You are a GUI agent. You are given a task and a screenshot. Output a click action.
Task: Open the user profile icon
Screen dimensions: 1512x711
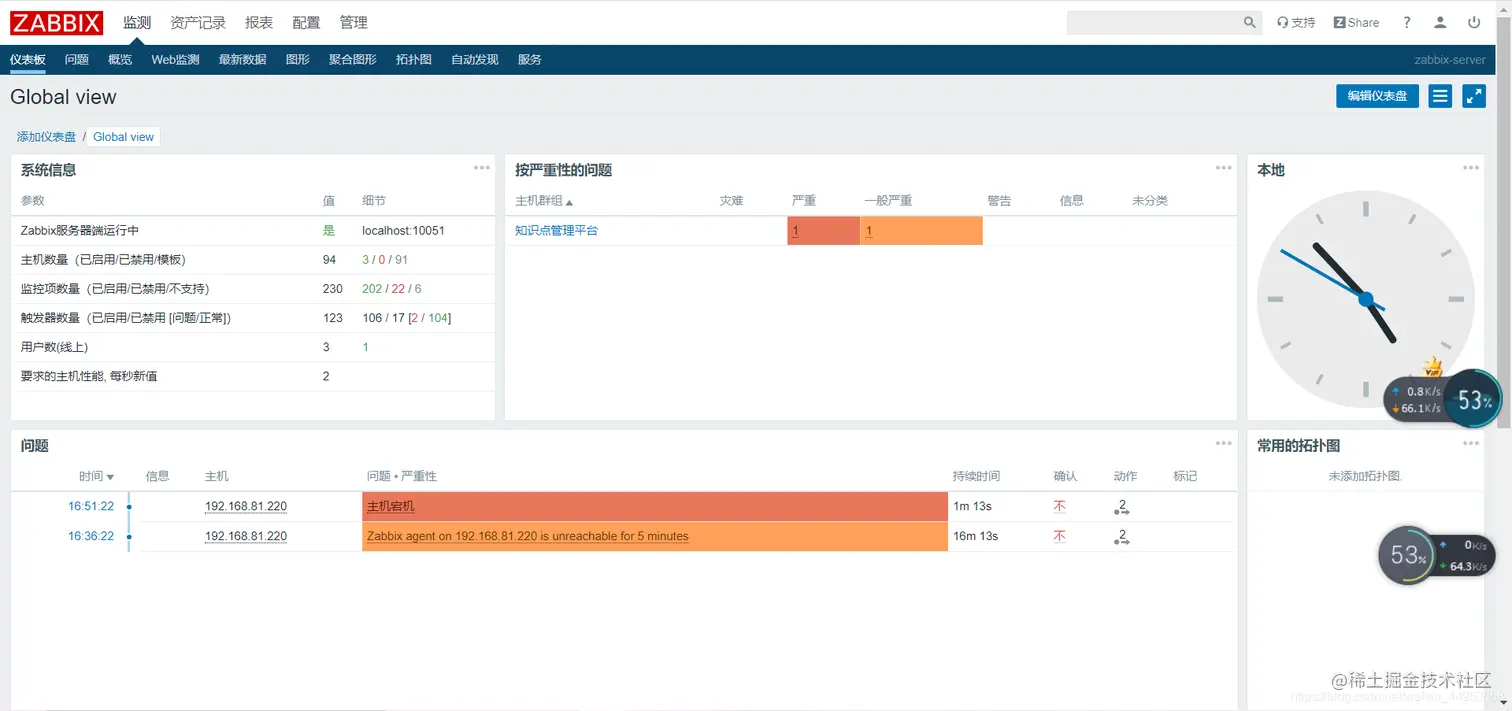tap(1440, 22)
